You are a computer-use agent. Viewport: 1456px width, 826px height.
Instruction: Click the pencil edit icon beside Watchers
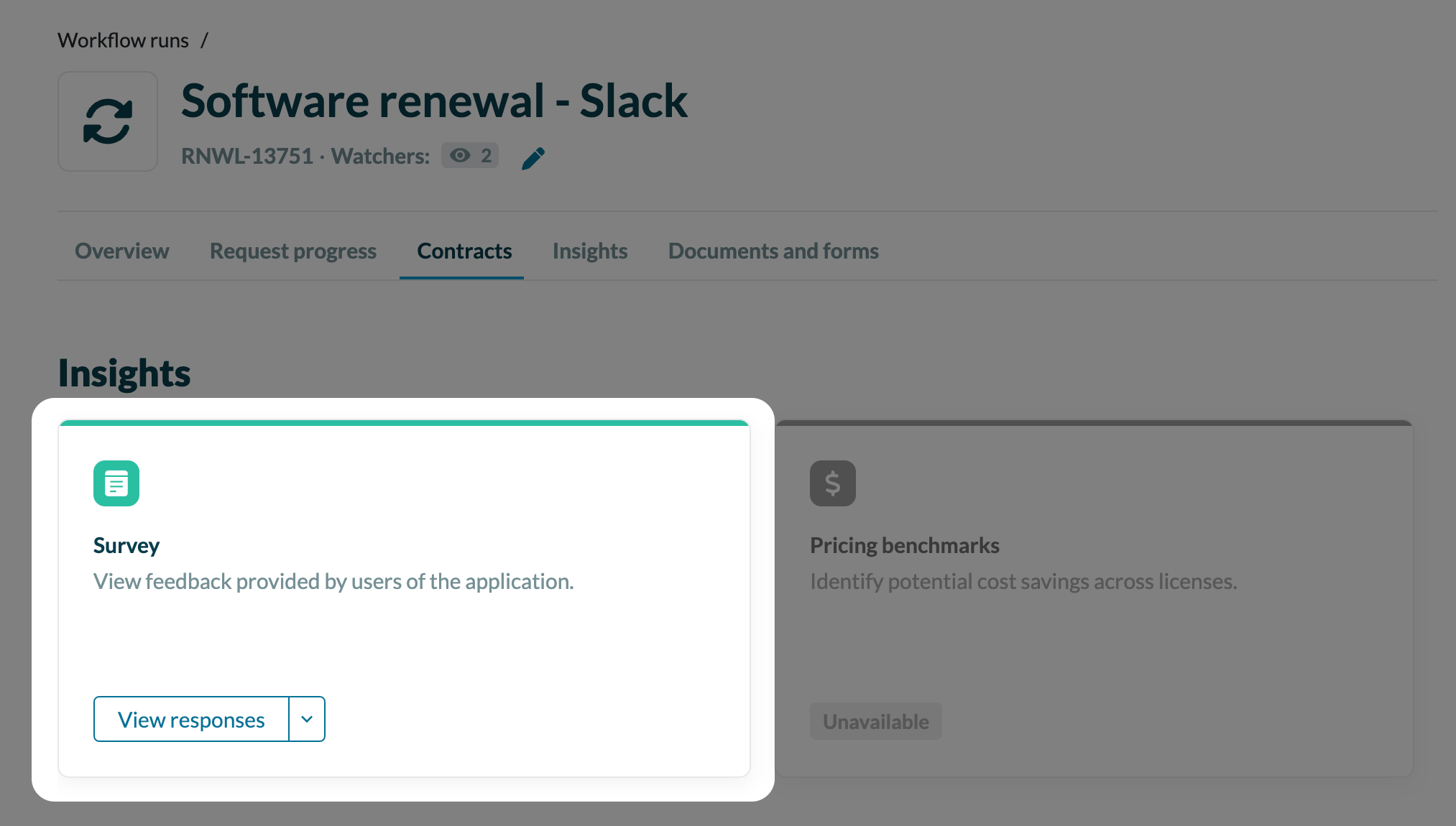533,158
